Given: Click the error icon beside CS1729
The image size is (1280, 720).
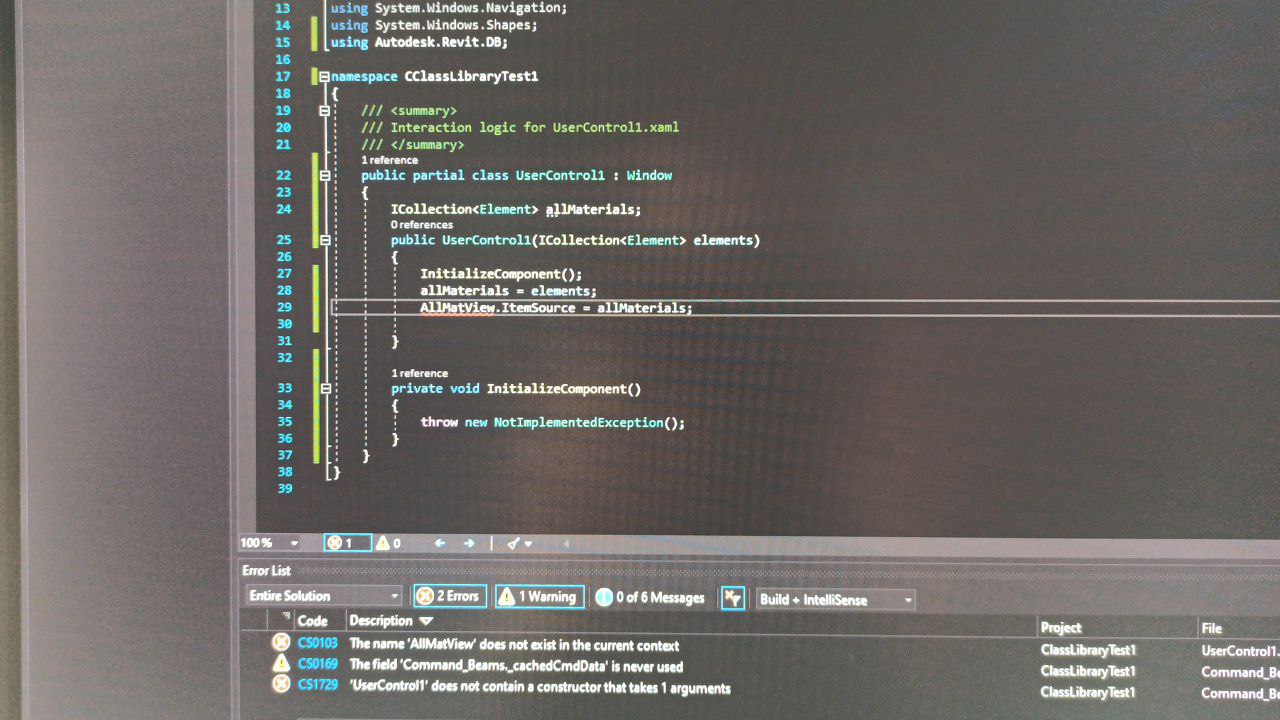Looking at the screenshot, I should coord(281,685).
